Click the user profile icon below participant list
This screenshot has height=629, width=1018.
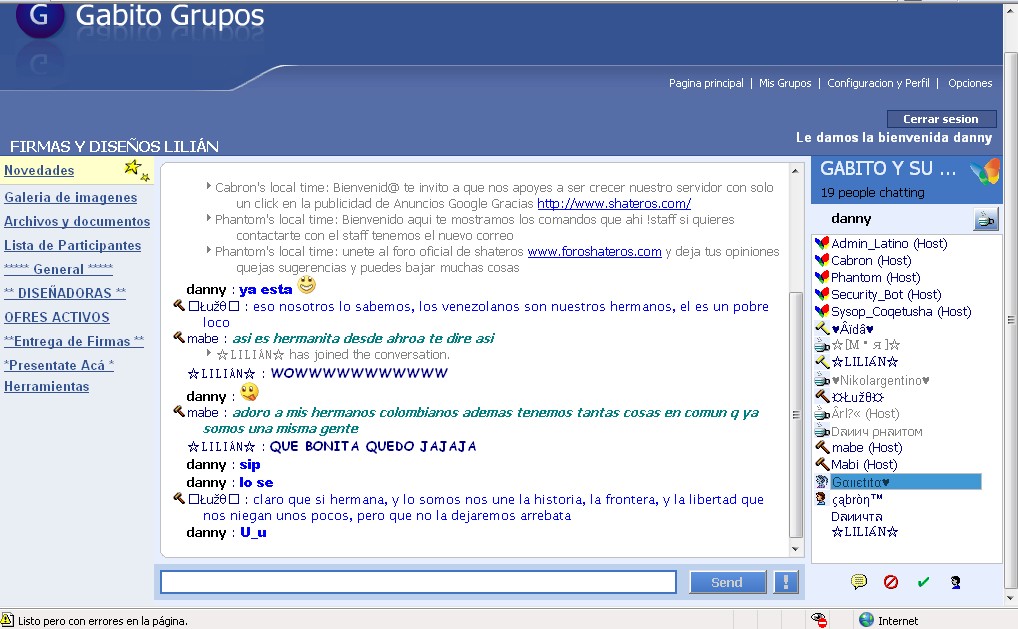(x=955, y=582)
